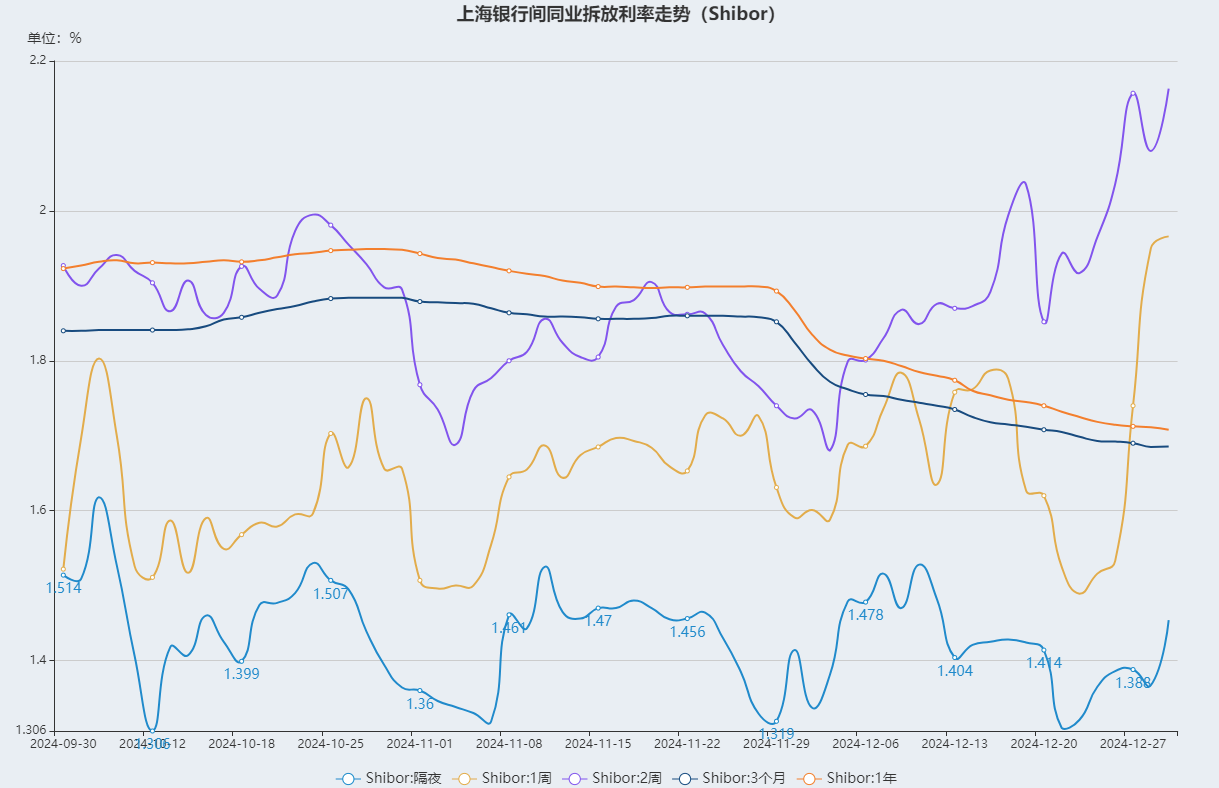This screenshot has height=788, width=1219.
Task: Click the chart title 上海银行间同业拆放利率走势
Action: 616,14
